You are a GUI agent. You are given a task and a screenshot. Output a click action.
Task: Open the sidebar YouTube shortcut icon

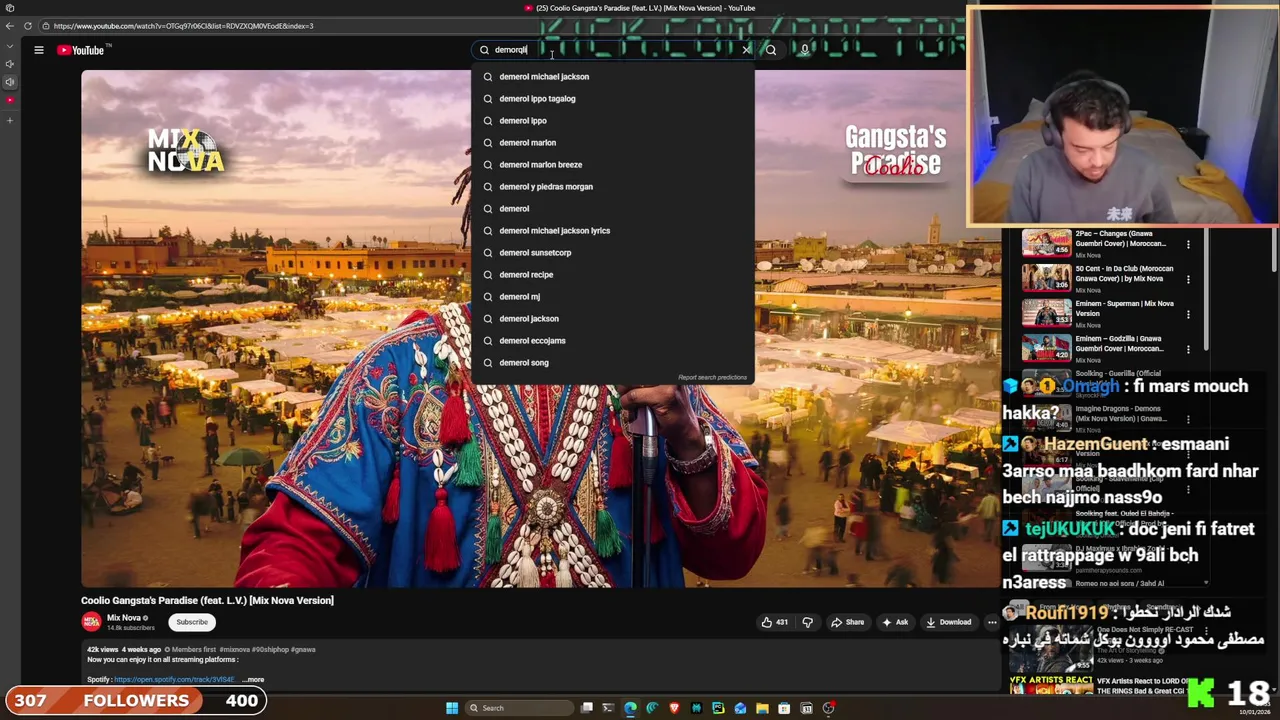pos(9,100)
